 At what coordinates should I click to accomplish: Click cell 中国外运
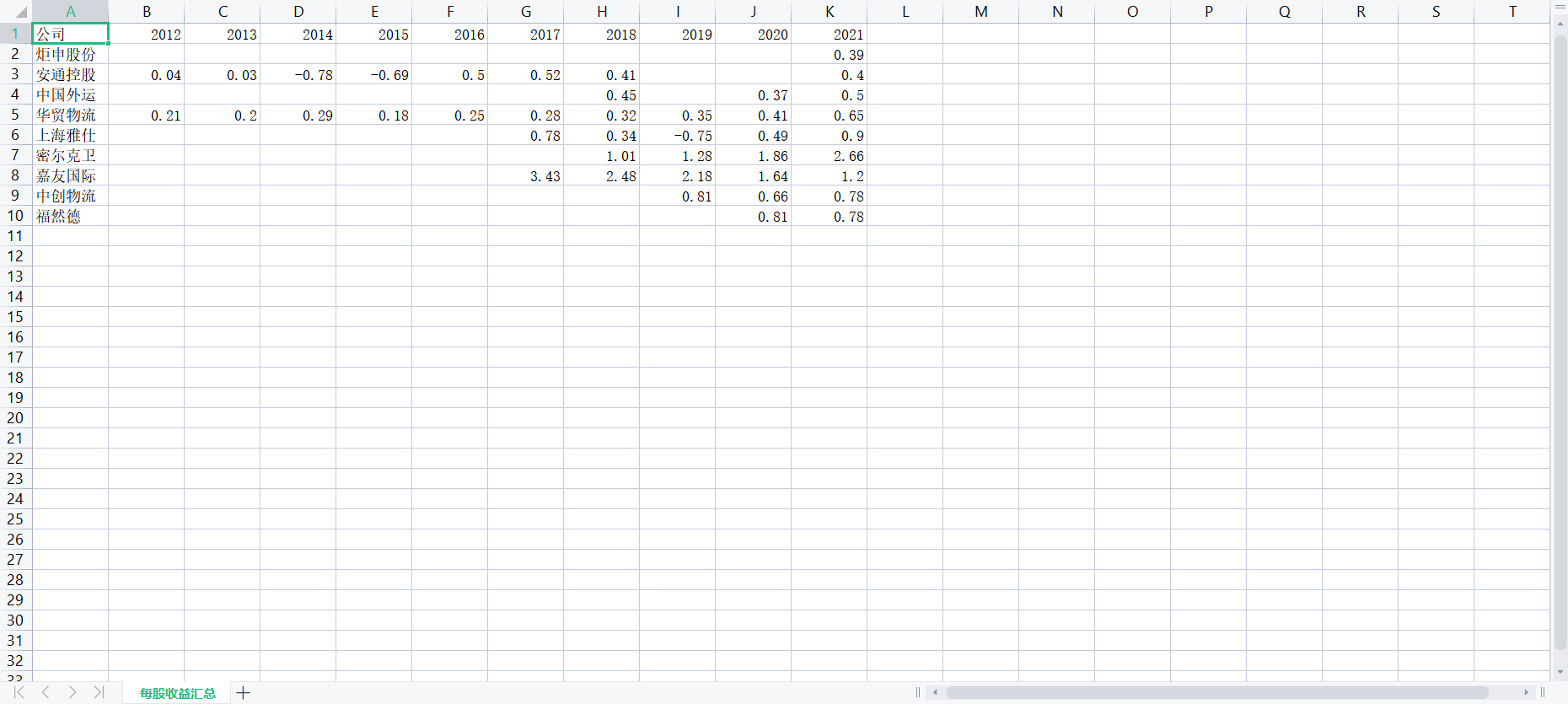pos(71,94)
